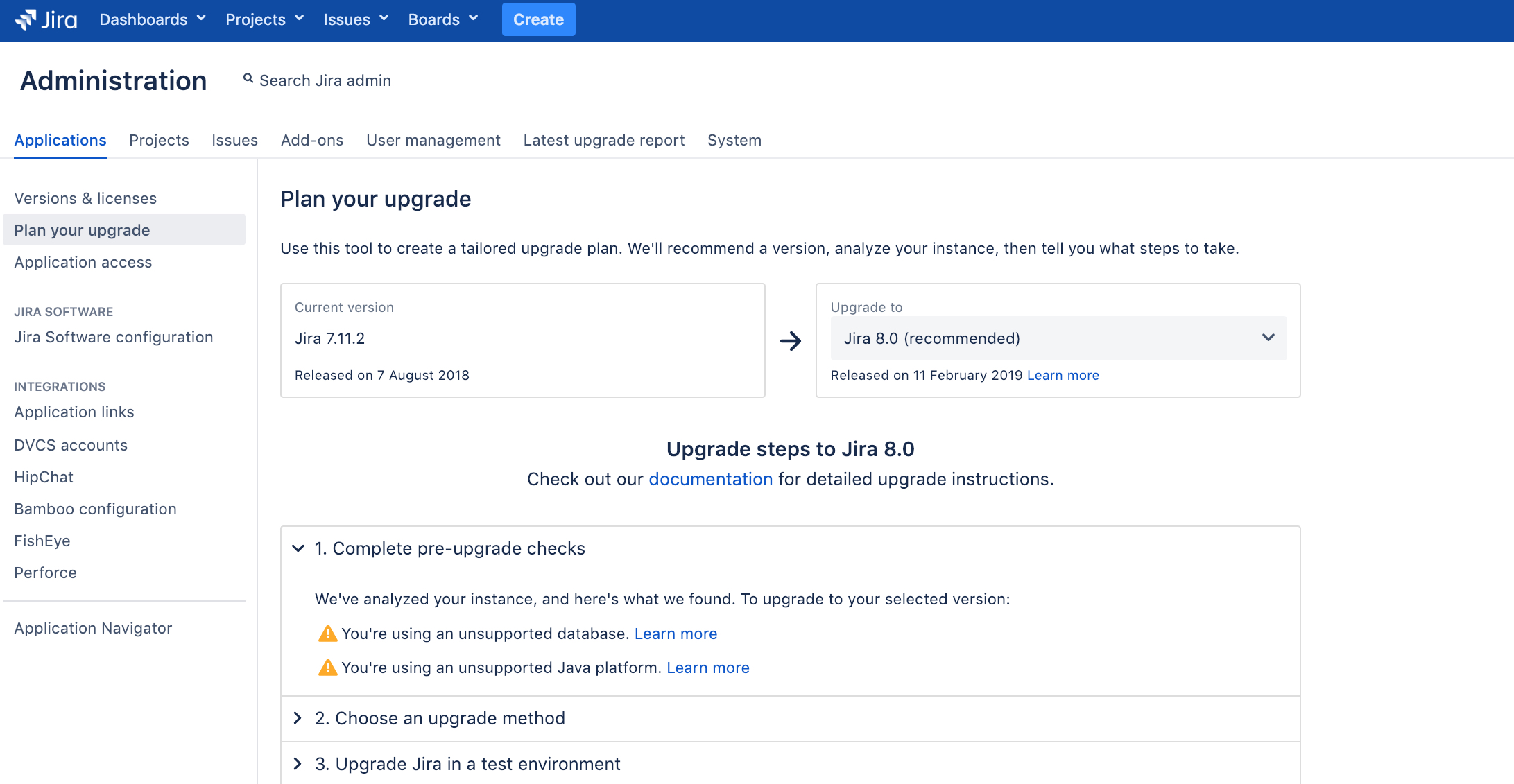Open FishEye integration
The height and width of the screenshot is (784, 1514).
[x=42, y=541]
